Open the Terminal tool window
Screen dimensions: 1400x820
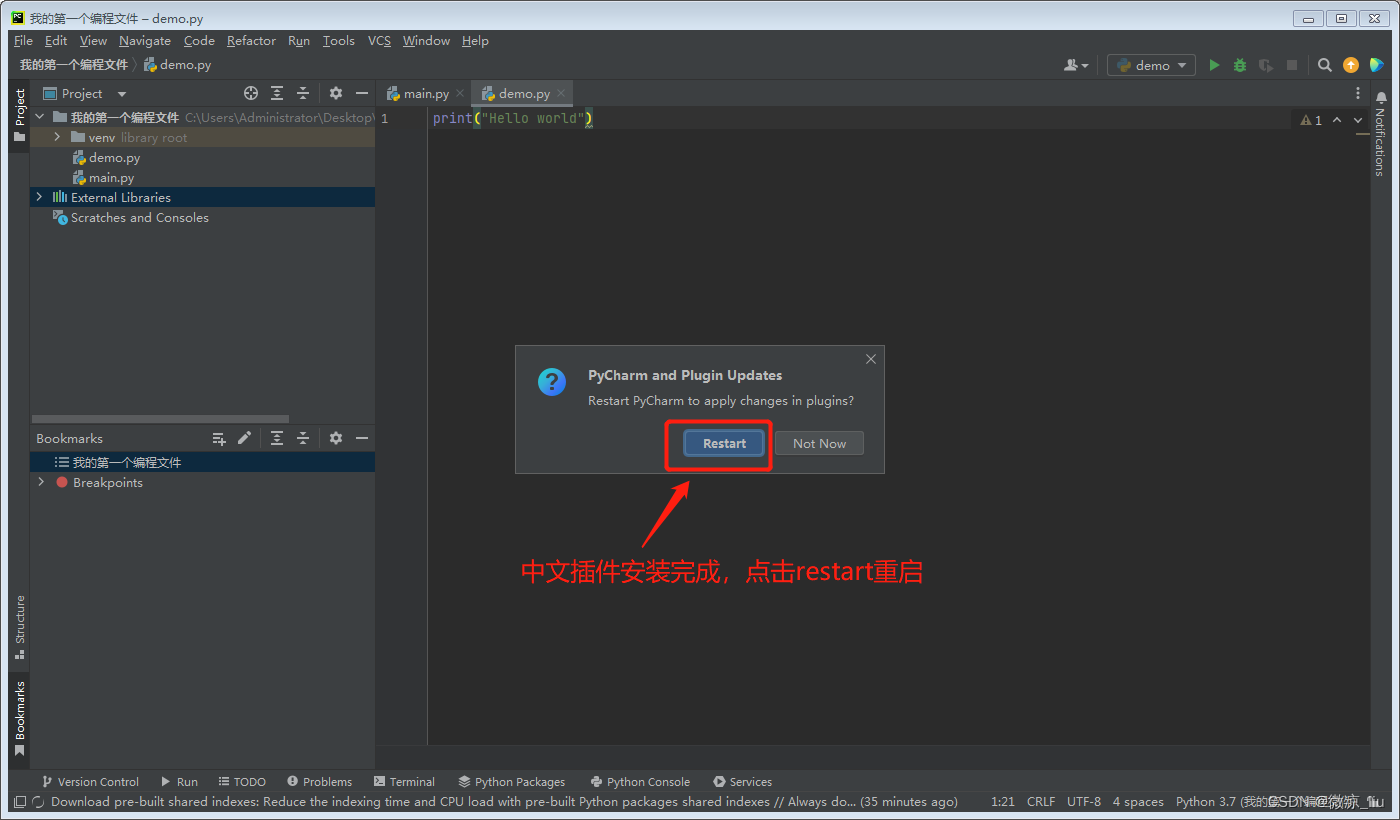pos(404,782)
